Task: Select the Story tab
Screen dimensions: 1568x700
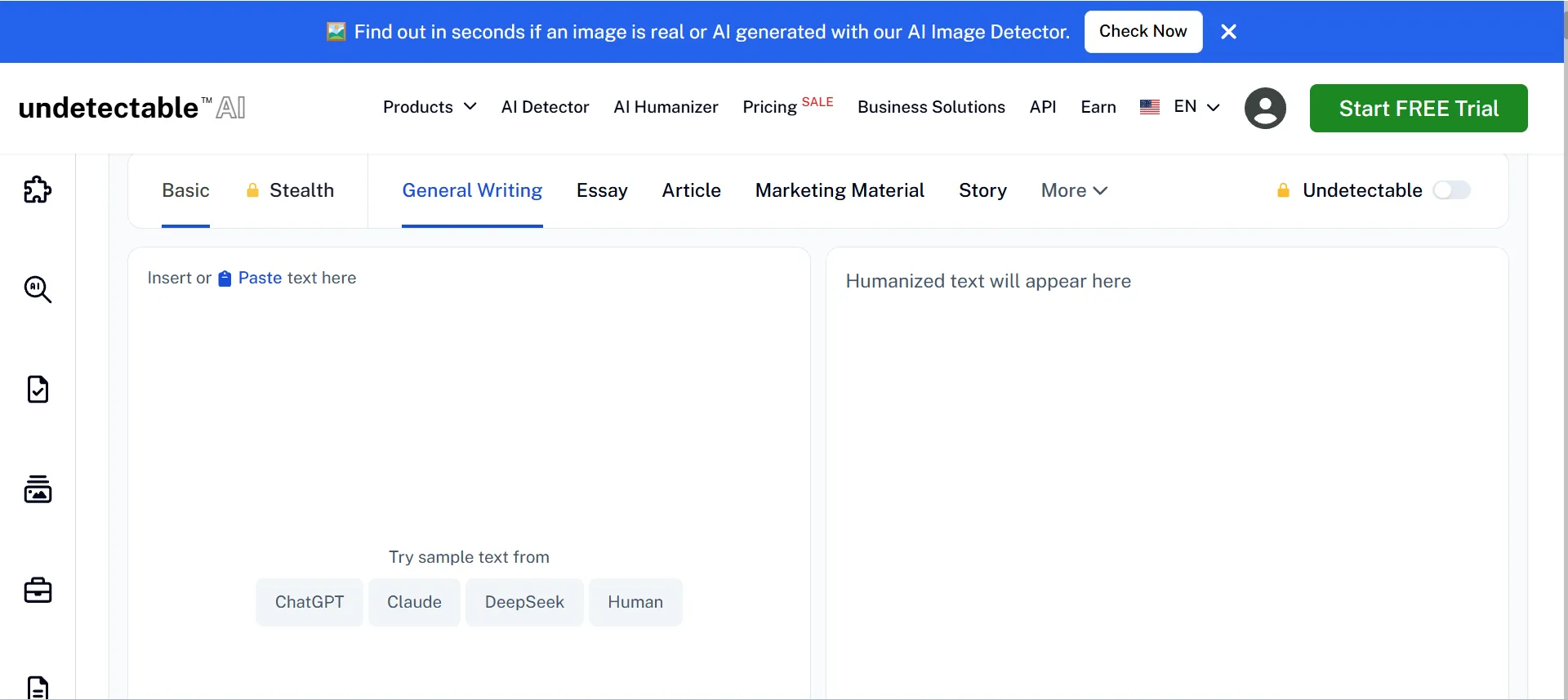Action: click(x=982, y=190)
